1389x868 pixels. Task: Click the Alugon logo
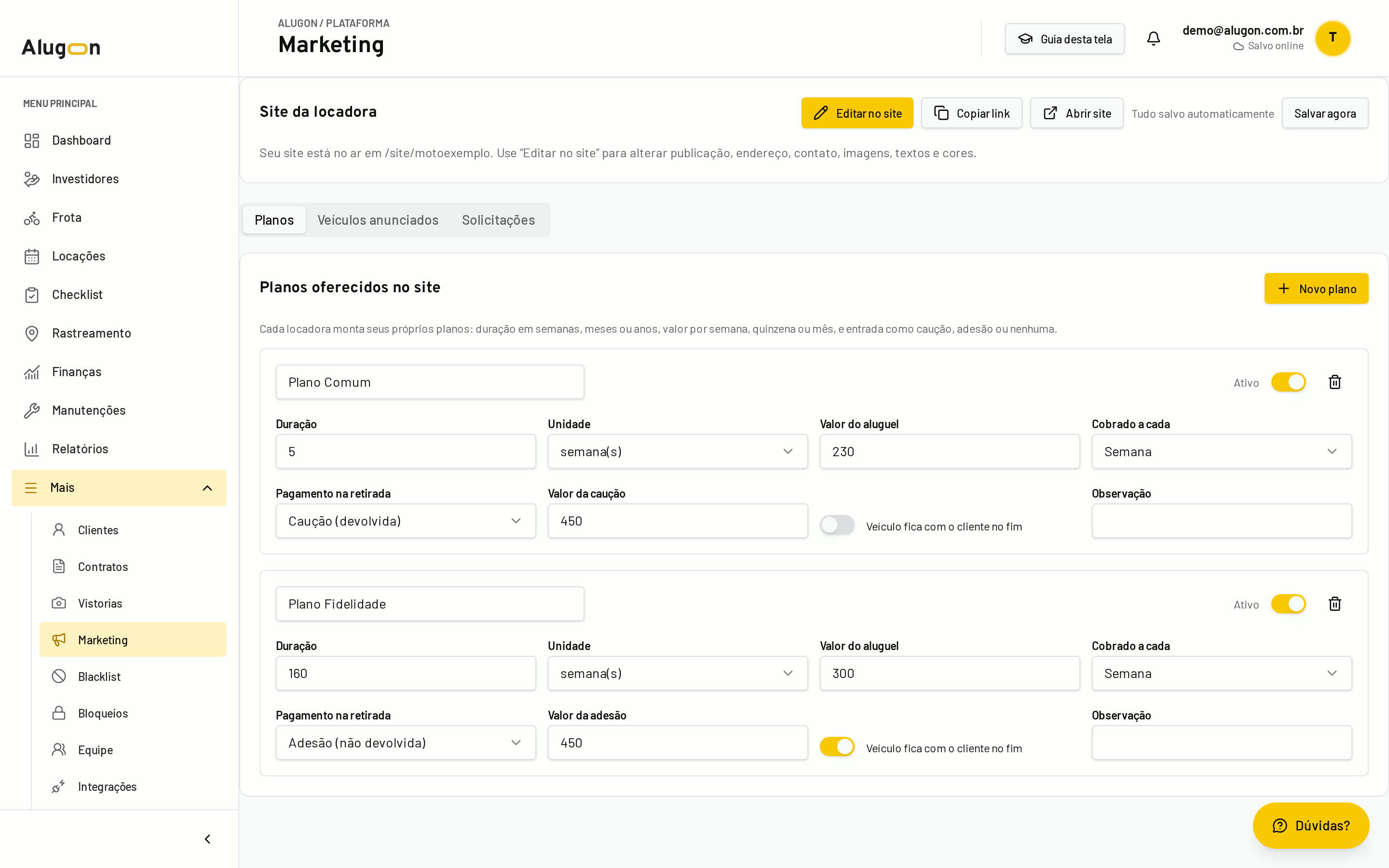[61, 48]
